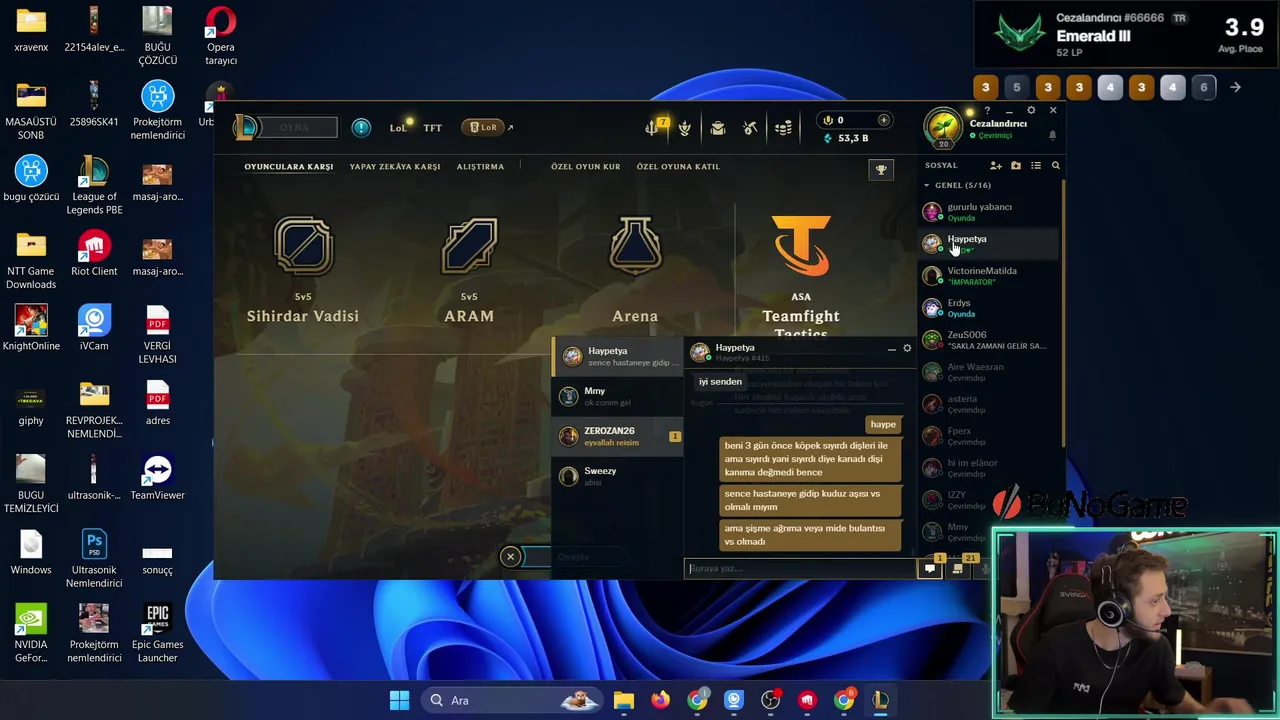Open File Explorer from taskbar
Image resolution: width=1280 pixels, height=720 pixels.
pyautogui.click(x=624, y=700)
